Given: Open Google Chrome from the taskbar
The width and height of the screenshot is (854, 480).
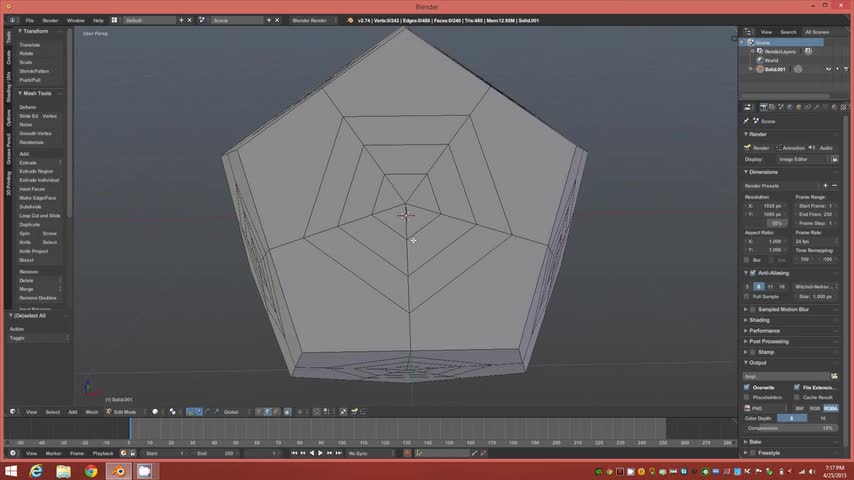Looking at the screenshot, I should (91, 471).
